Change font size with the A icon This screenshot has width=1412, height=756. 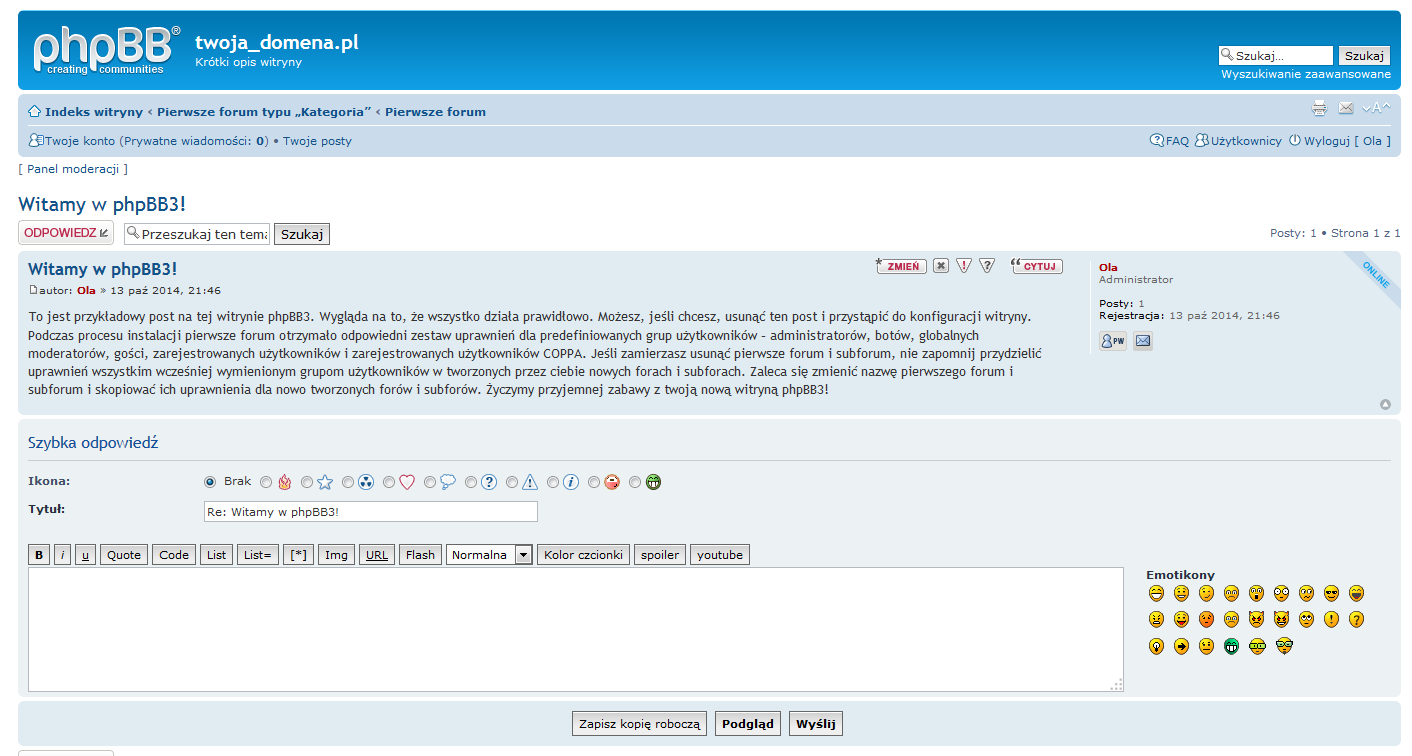click(x=1376, y=108)
